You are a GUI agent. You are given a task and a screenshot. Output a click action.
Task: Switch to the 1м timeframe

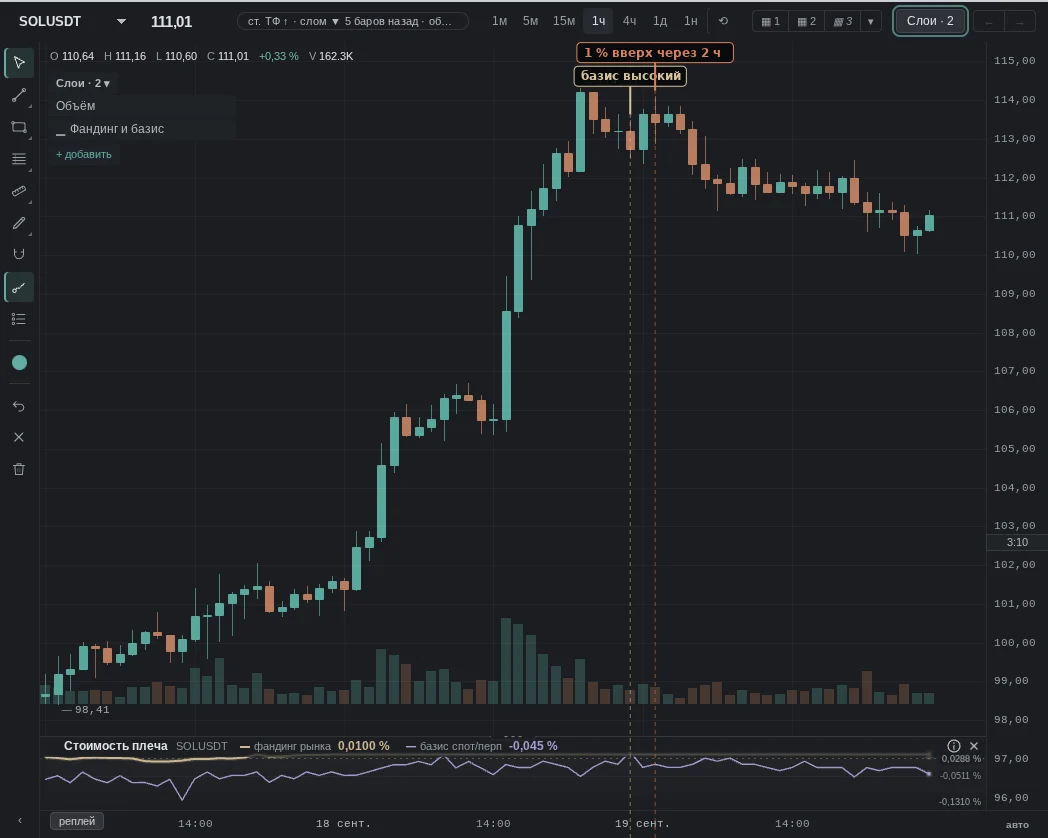coord(499,21)
